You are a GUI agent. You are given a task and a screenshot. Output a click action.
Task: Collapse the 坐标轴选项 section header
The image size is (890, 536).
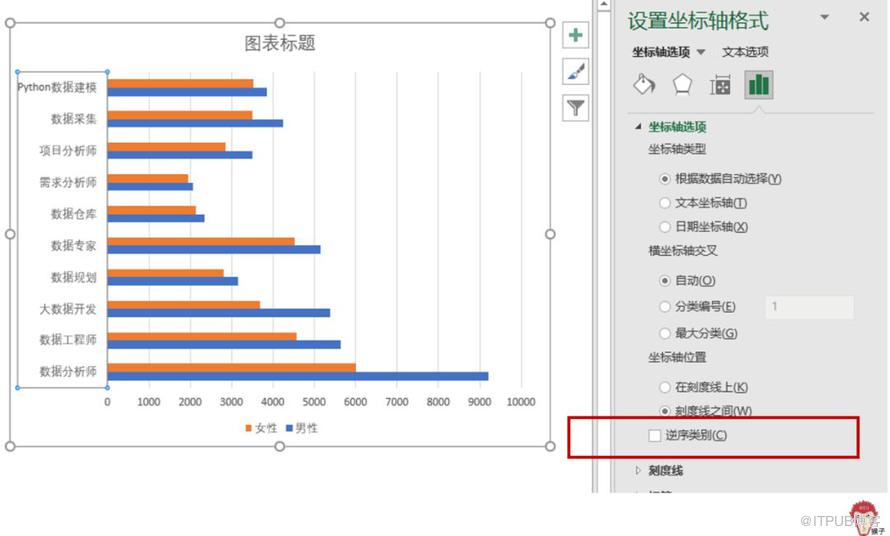[639, 127]
